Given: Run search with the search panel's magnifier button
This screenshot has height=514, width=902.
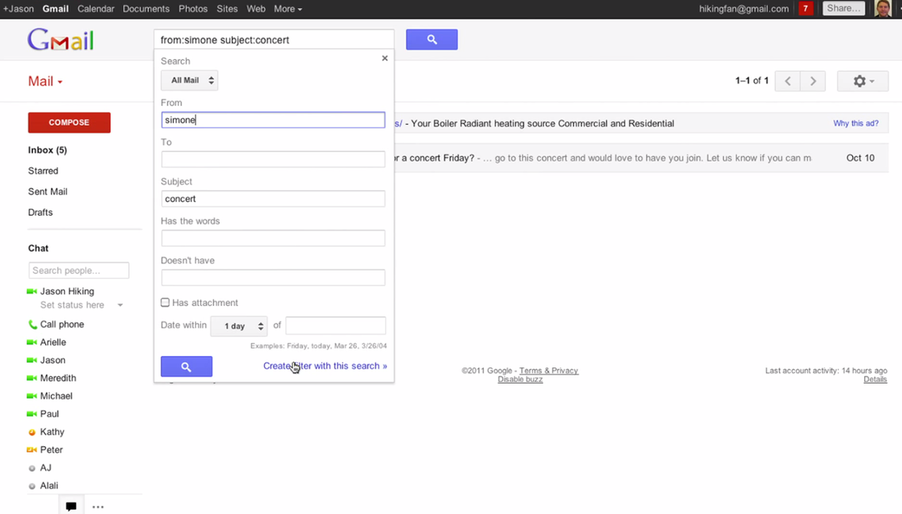Looking at the screenshot, I should tap(186, 366).
